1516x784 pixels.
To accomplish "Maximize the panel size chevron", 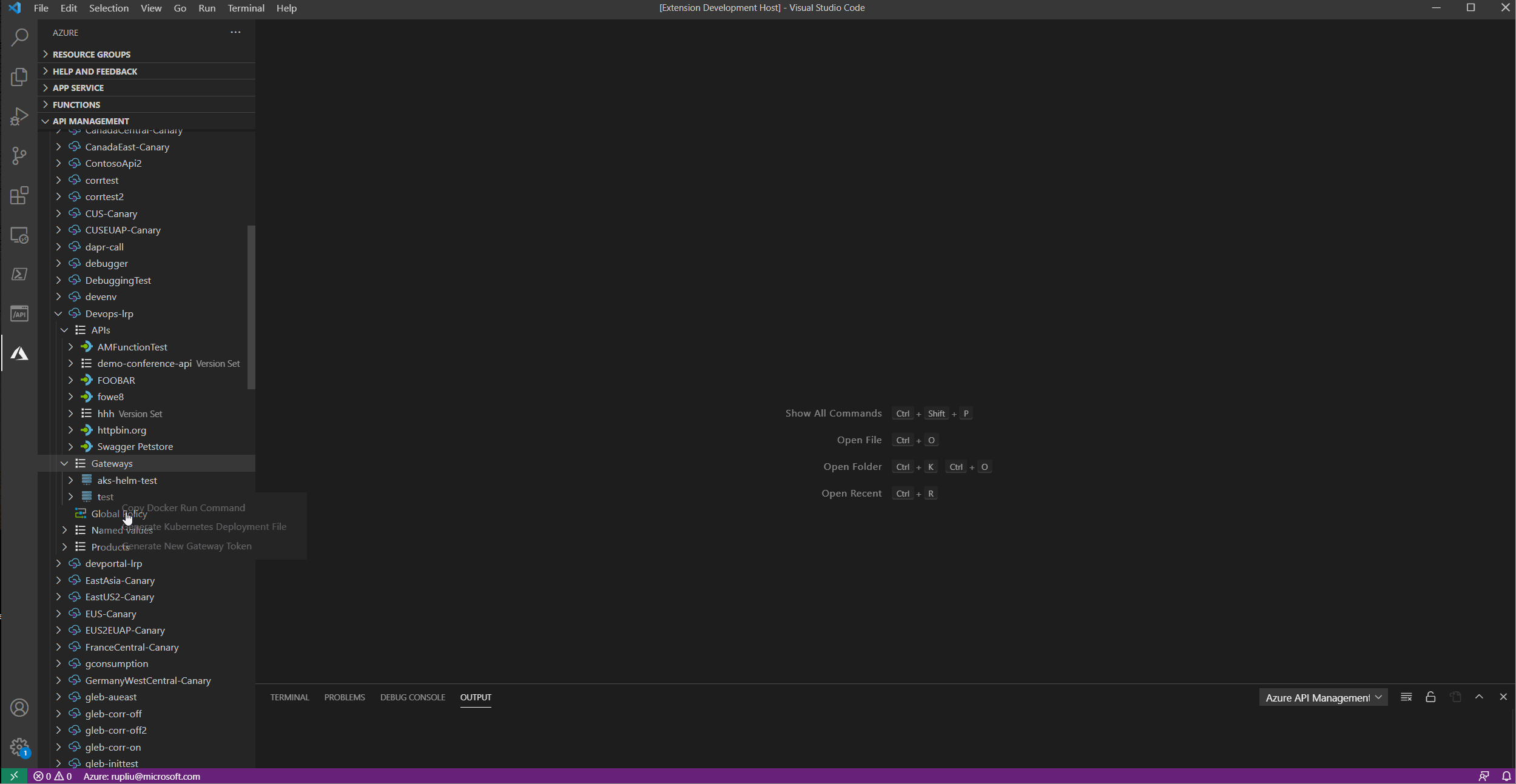I will click(x=1479, y=697).
